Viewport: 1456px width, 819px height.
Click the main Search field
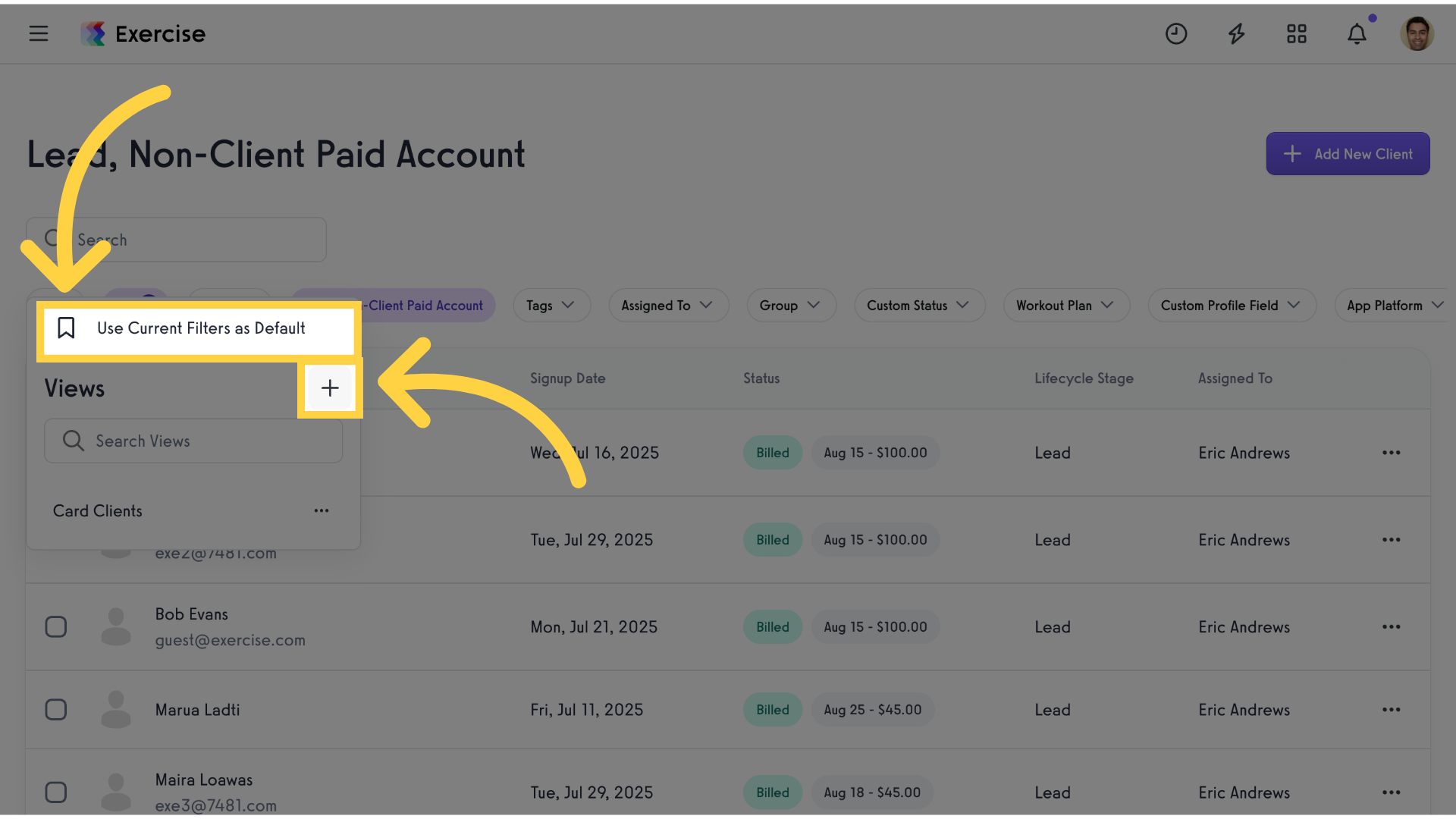pyautogui.click(x=177, y=240)
